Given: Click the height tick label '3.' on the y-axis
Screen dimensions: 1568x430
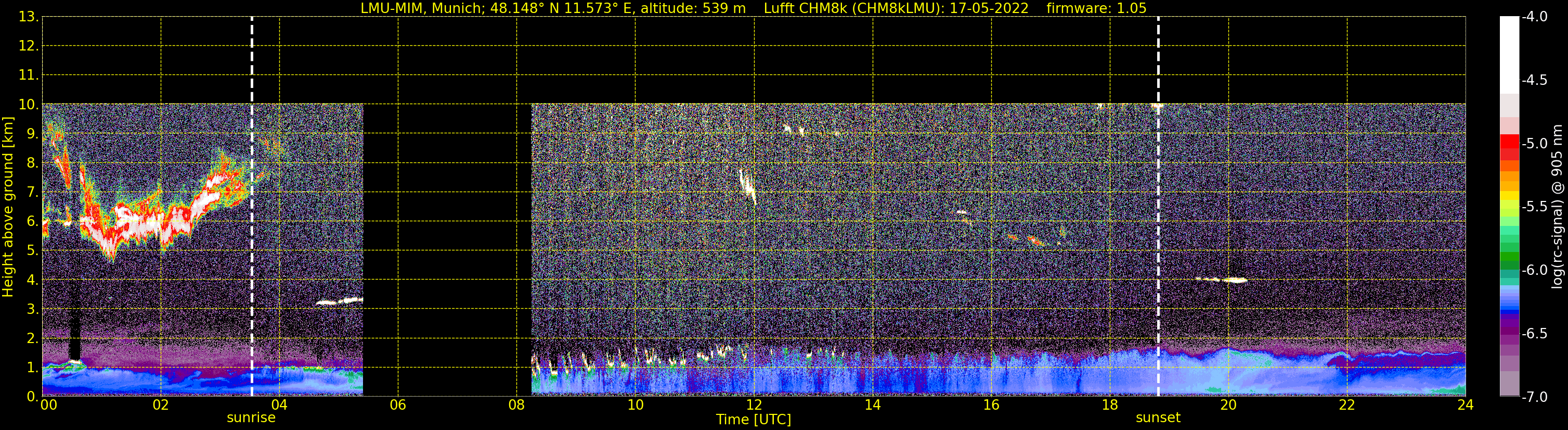Looking at the screenshot, I should coord(32,309).
